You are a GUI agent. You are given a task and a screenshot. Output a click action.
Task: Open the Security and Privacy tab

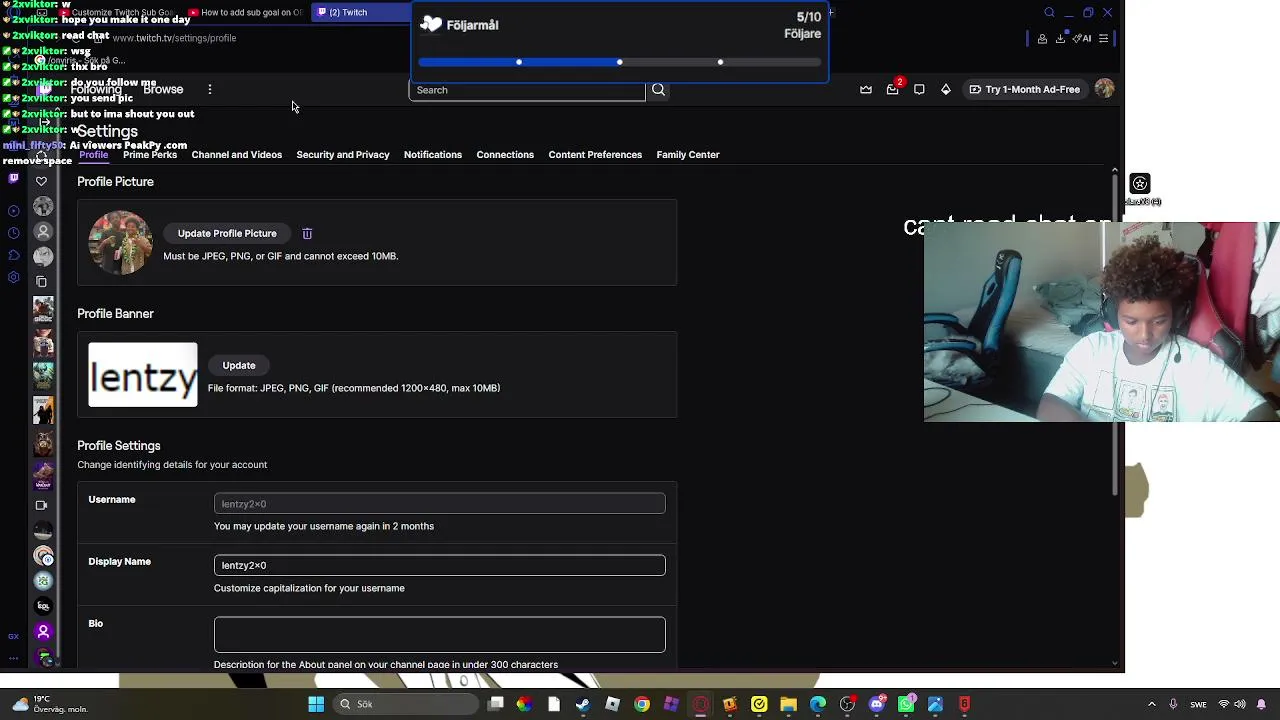click(343, 155)
